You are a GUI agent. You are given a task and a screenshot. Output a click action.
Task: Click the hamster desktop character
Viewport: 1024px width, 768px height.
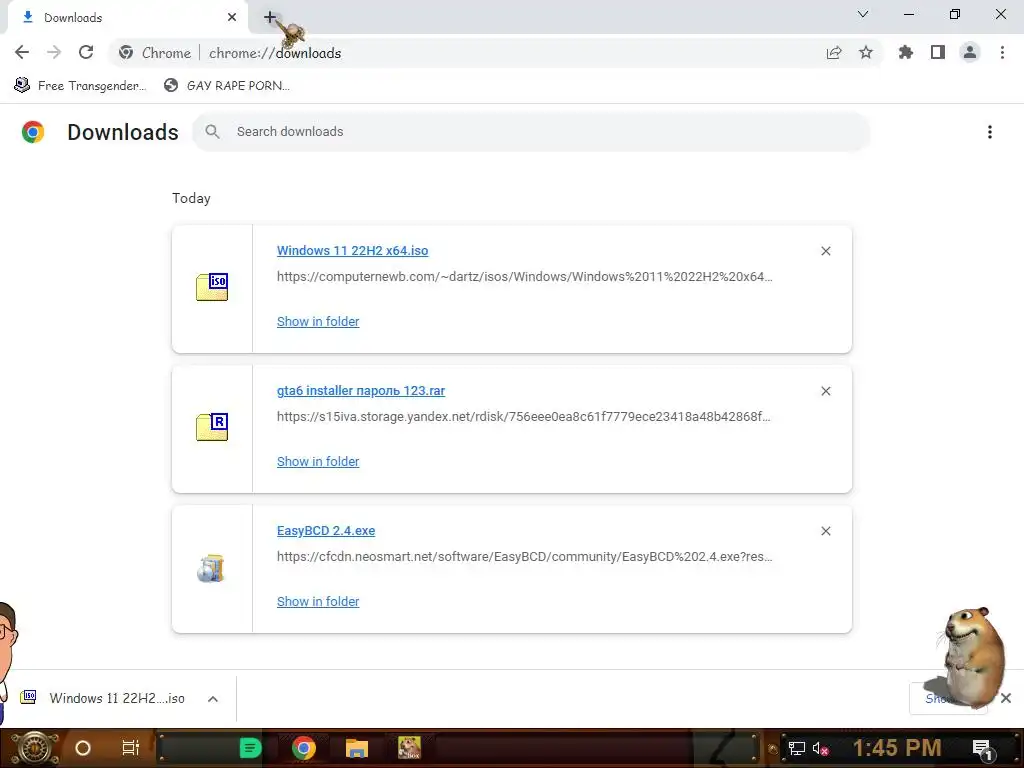tap(971, 656)
